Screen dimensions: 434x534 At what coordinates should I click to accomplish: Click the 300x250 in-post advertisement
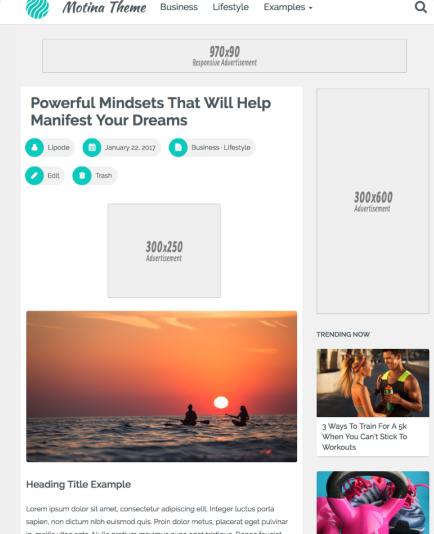pyautogui.click(x=164, y=250)
